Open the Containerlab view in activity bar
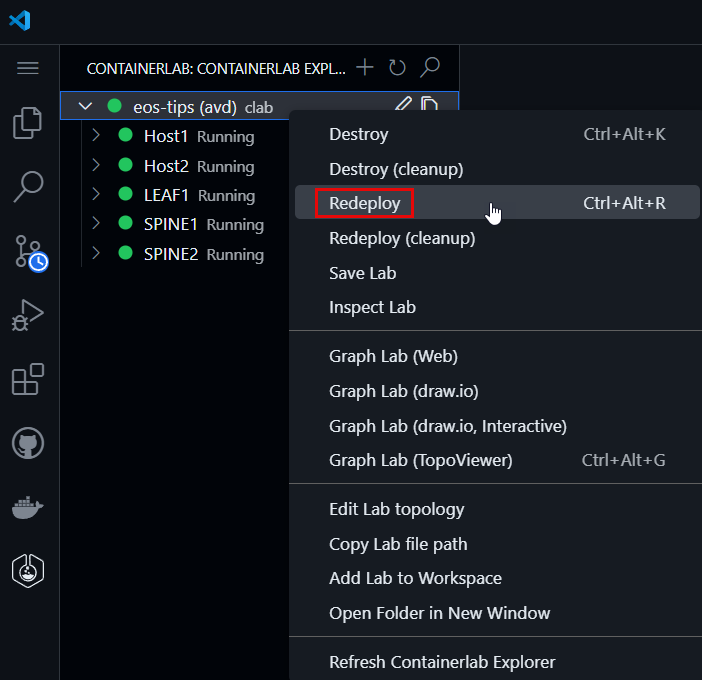This screenshot has width=702, height=680. click(x=28, y=571)
